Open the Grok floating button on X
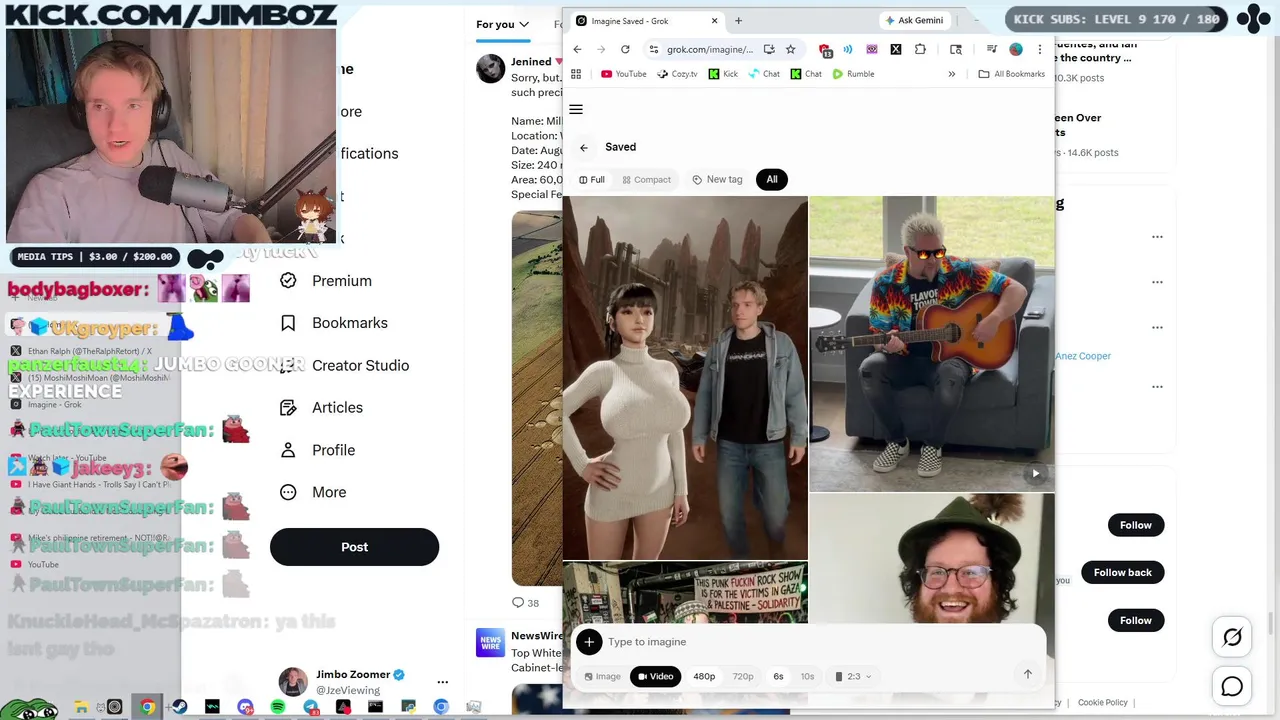This screenshot has width=1280, height=720. click(x=1232, y=637)
